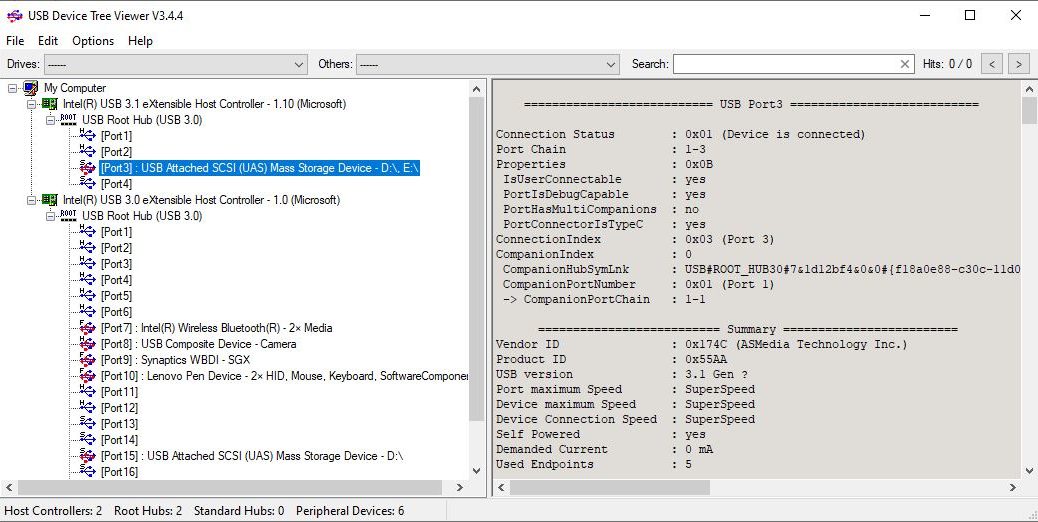Click USB icon of Port1 under USB 3.1
The height and width of the screenshot is (522, 1038).
(87, 136)
